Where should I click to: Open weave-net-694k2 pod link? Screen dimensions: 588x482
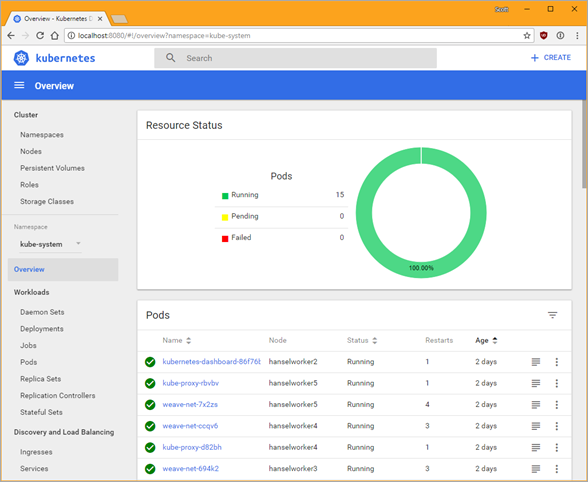click(190, 469)
